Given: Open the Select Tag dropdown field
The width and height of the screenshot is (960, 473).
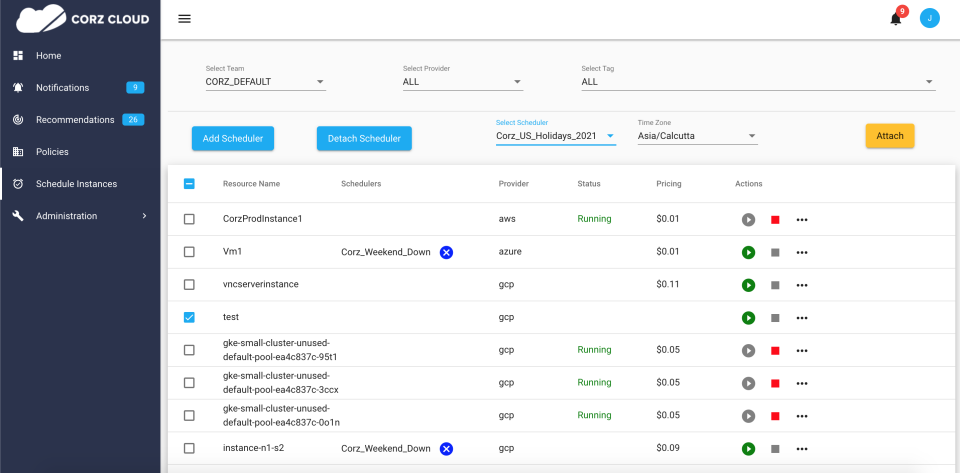Looking at the screenshot, I should click(x=757, y=82).
